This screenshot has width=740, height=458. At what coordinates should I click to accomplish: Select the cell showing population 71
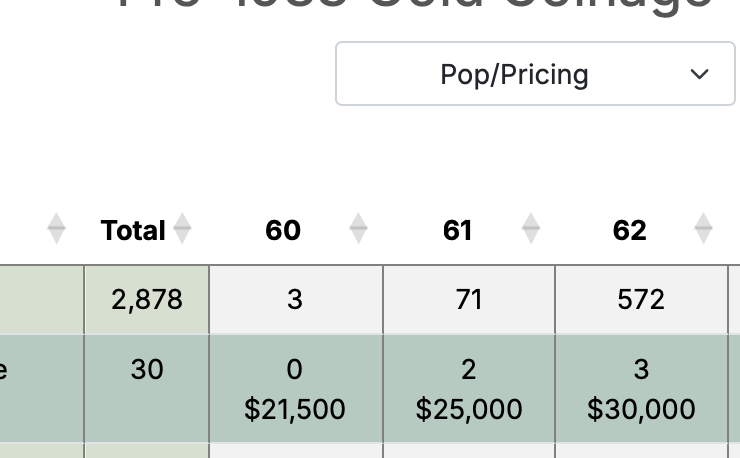click(469, 300)
